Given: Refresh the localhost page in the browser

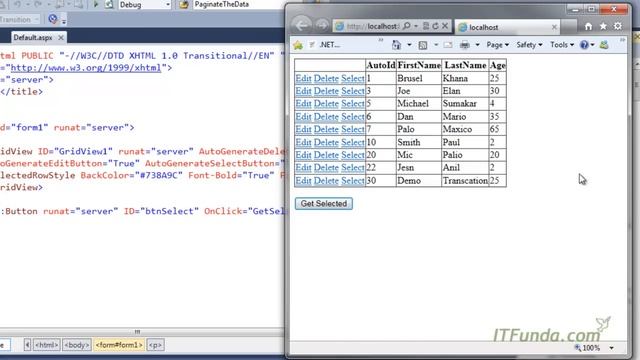Looking at the screenshot, I should [435, 26].
